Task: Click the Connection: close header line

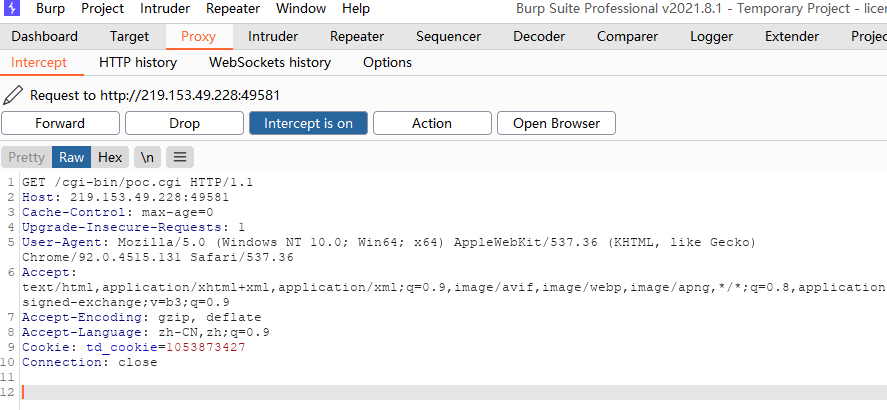Action: [x=89, y=362]
